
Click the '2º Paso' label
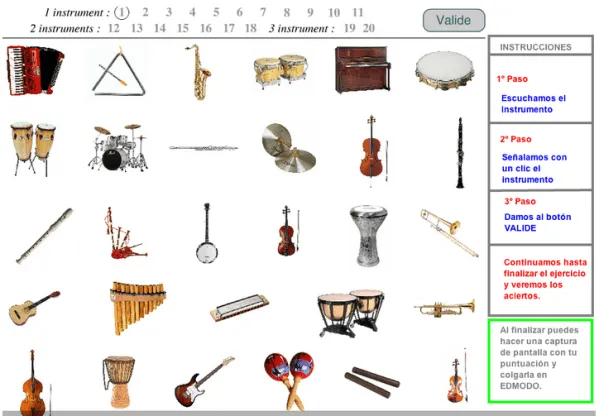[516, 139]
